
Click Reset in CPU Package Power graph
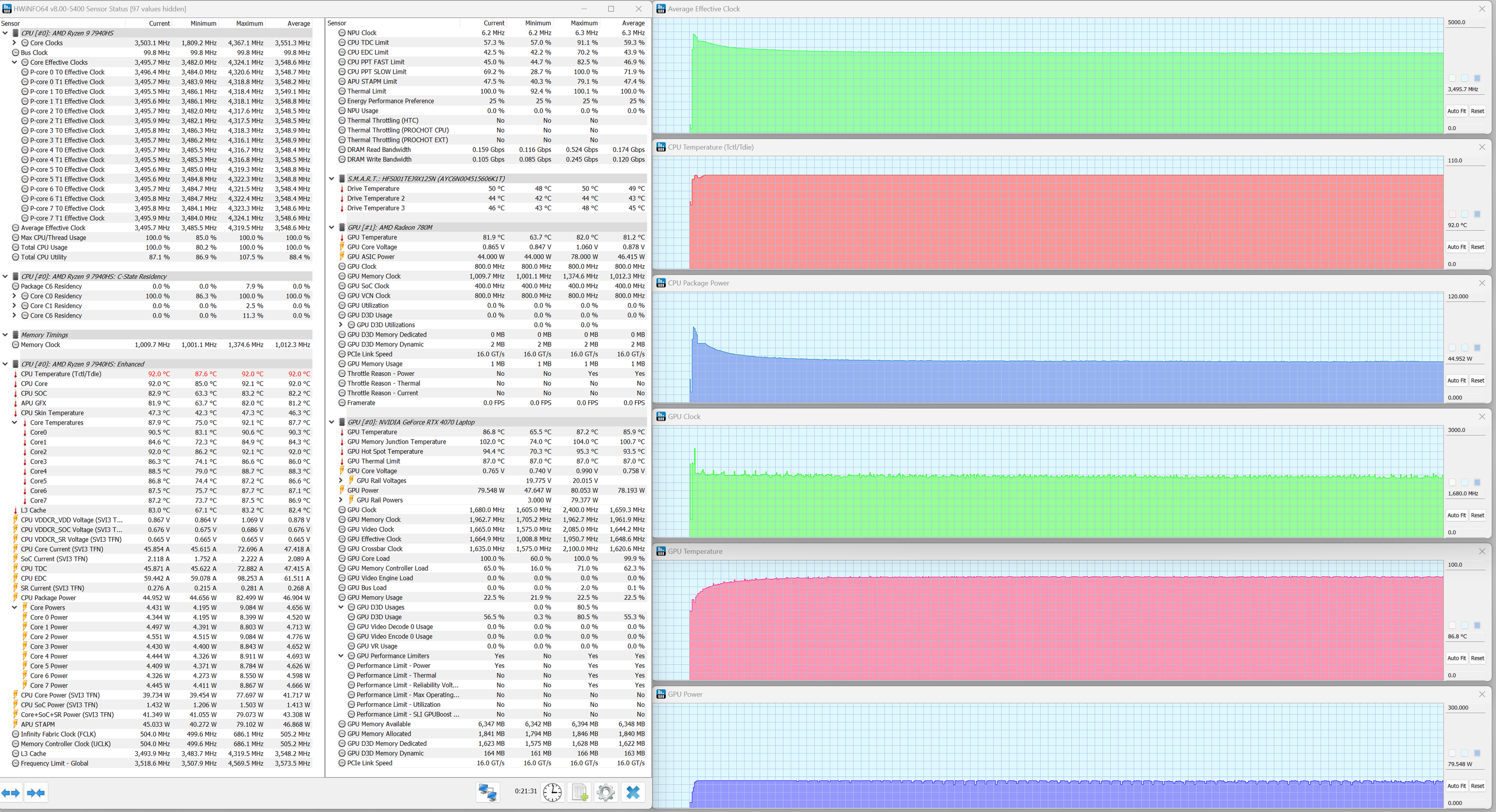[1477, 381]
